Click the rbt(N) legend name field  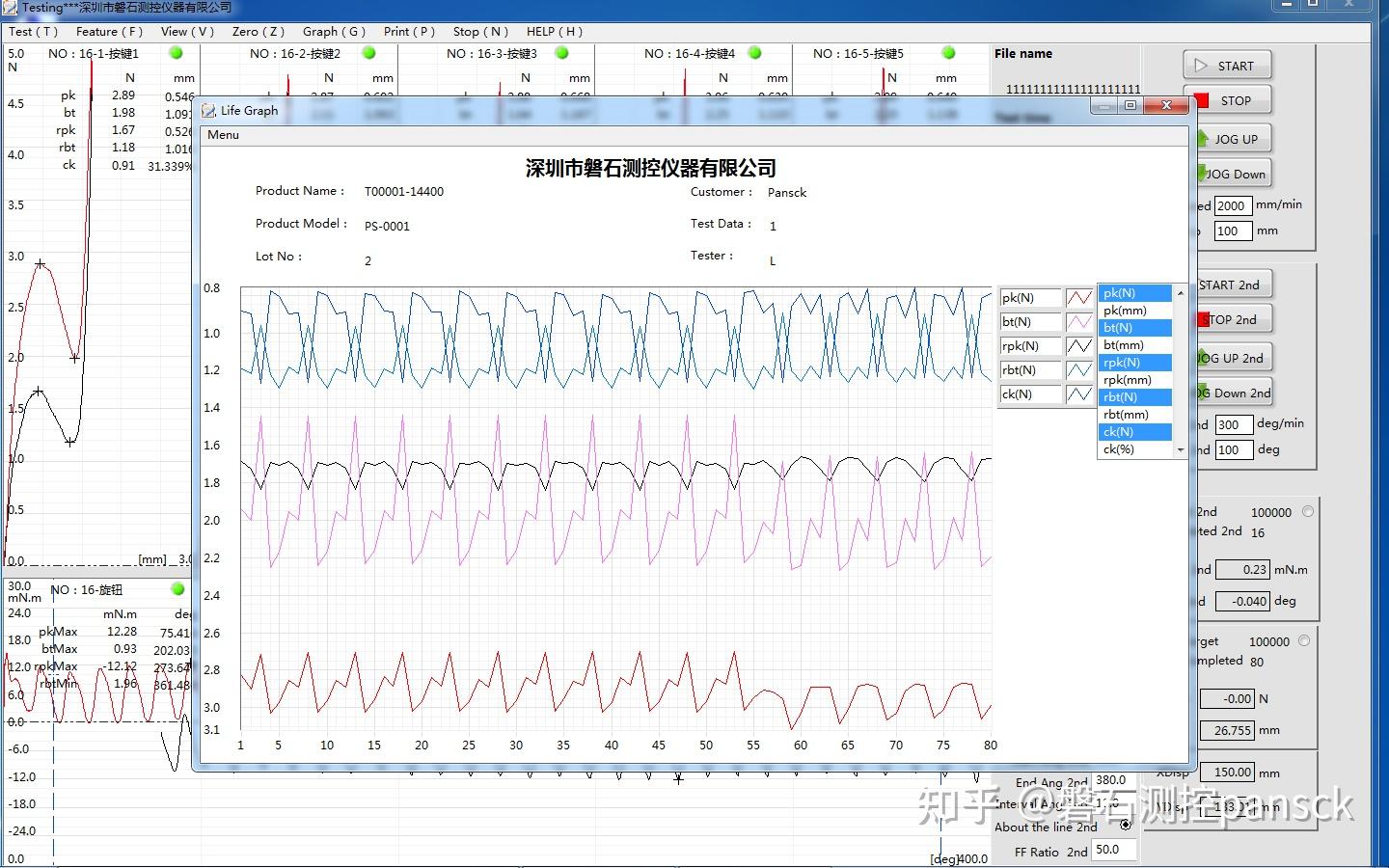[1030, 370]
